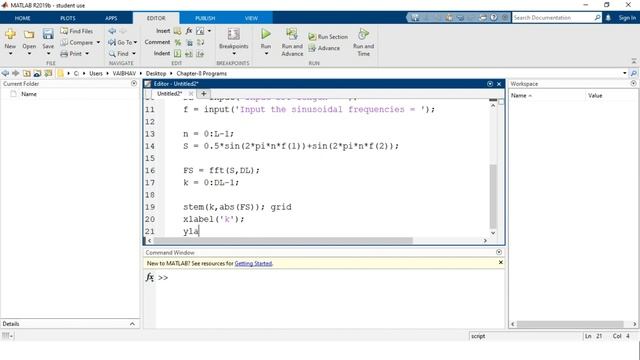This screenshot has width=640, height=360.
Task: Click the fx insert function icon
Action: (189, 31)
